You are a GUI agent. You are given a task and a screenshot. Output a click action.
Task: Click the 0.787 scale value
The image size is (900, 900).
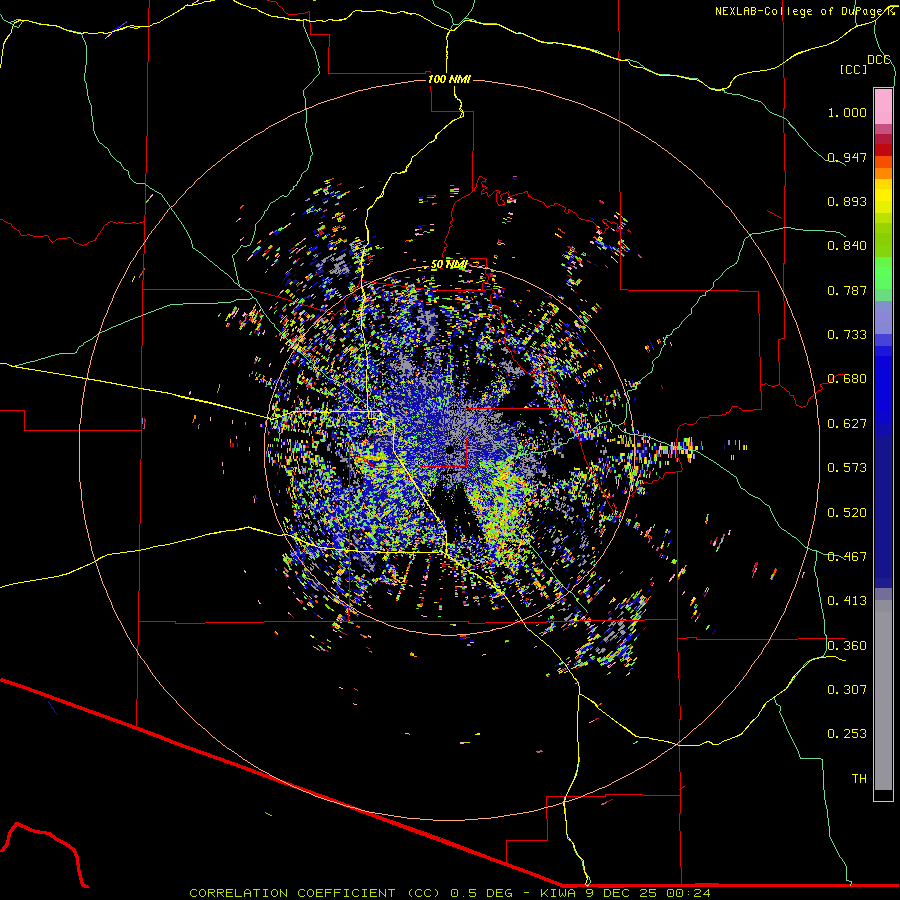click(847, 290)
